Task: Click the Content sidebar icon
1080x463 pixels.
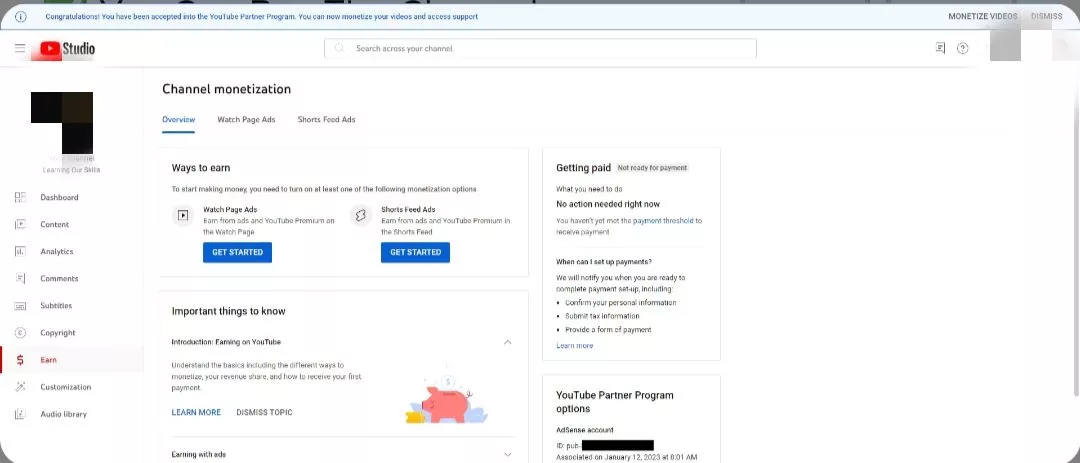Action: (x=20, y=224)
